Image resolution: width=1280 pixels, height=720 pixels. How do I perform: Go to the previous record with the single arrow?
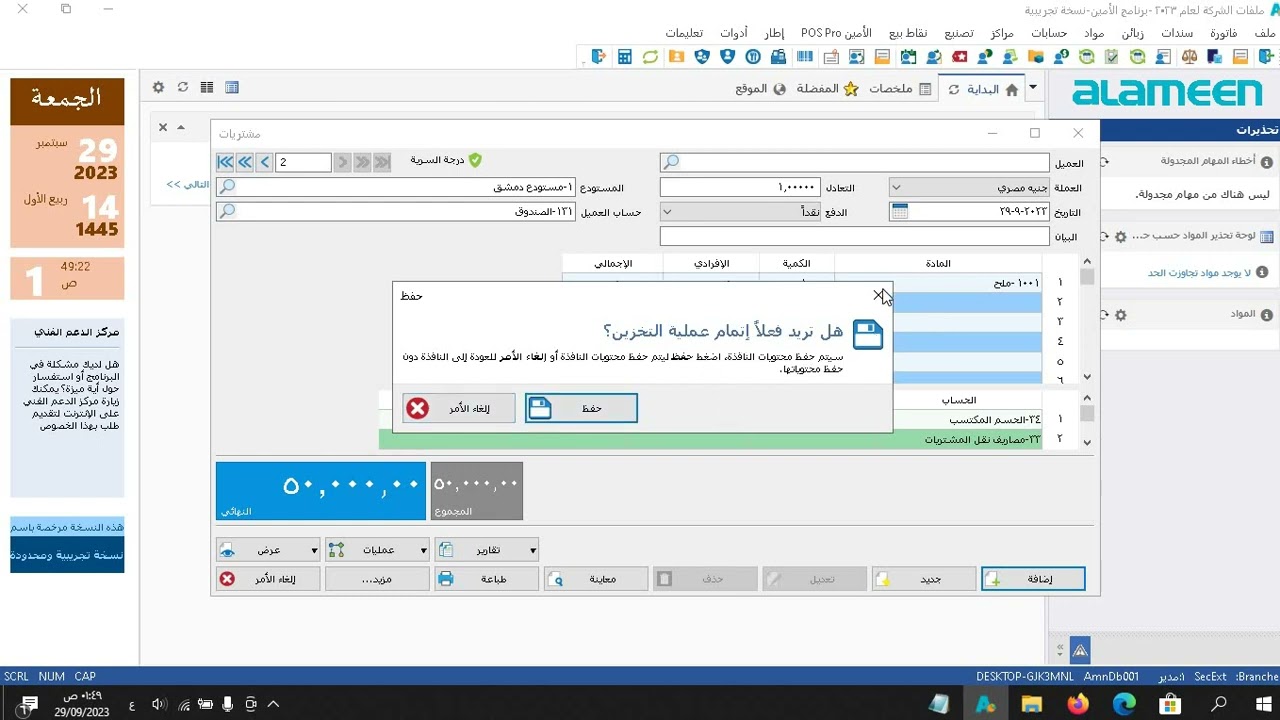(265, 162)
